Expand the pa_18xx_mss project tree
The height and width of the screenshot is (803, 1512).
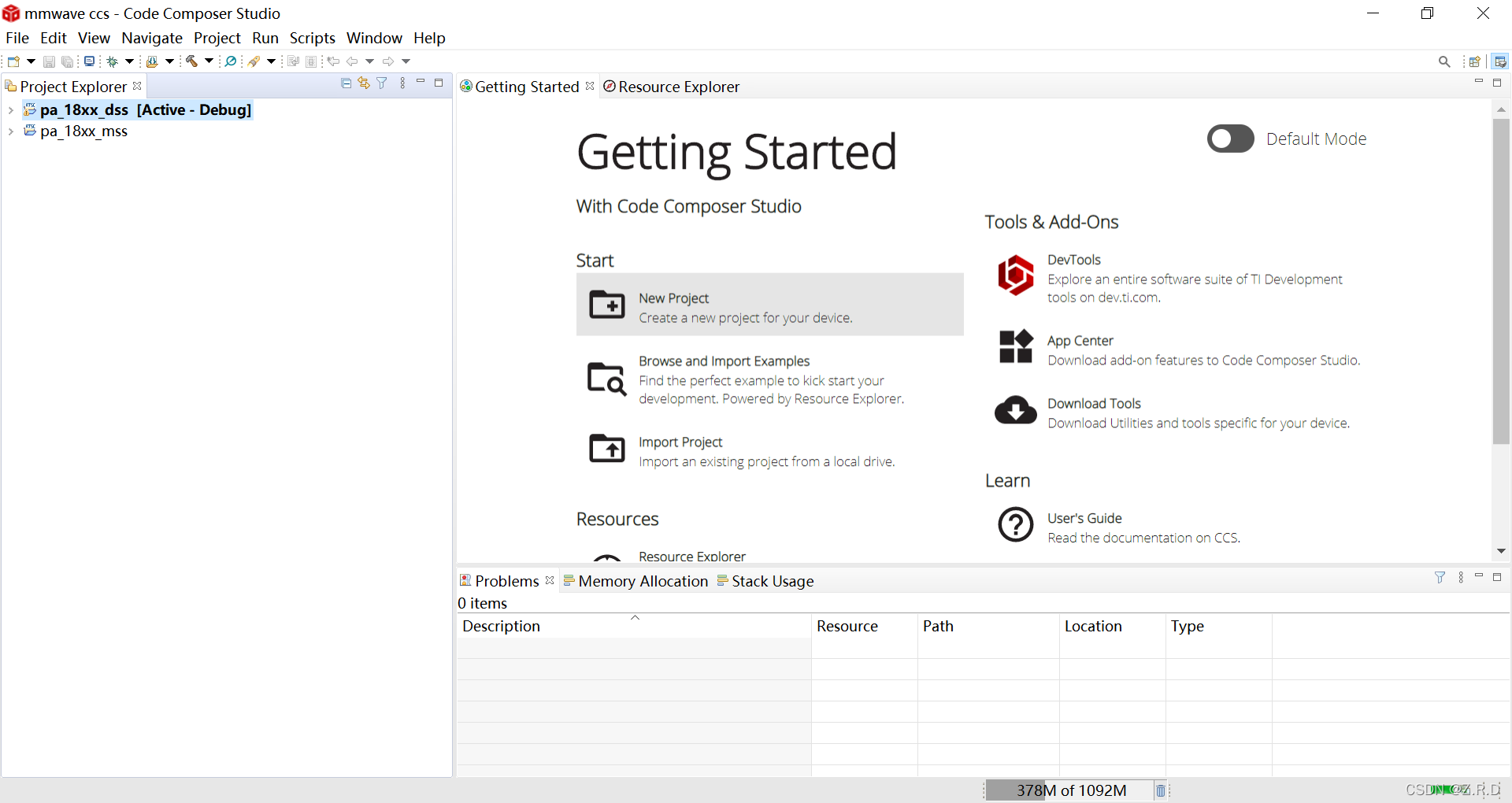[x=10, y=131]
